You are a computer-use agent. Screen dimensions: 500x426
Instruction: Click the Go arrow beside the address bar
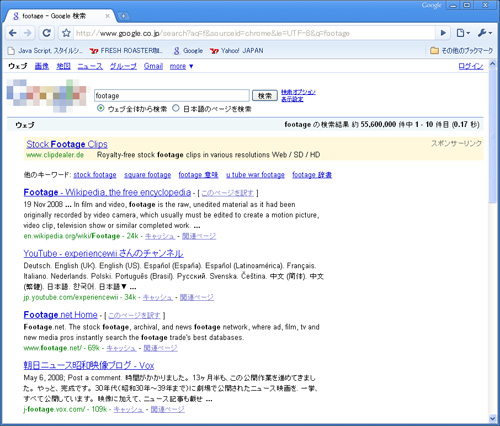(443, 33)
